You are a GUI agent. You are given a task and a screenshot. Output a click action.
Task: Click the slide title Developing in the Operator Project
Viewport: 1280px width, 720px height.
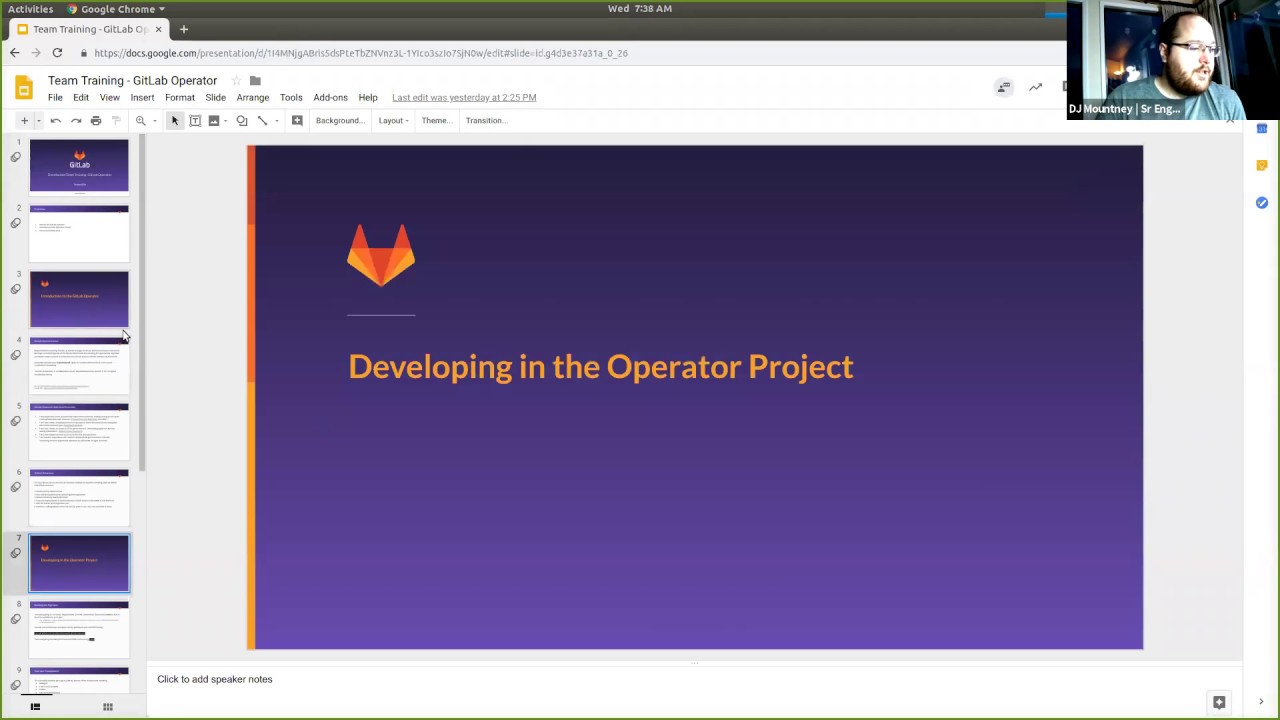[601, 367]
